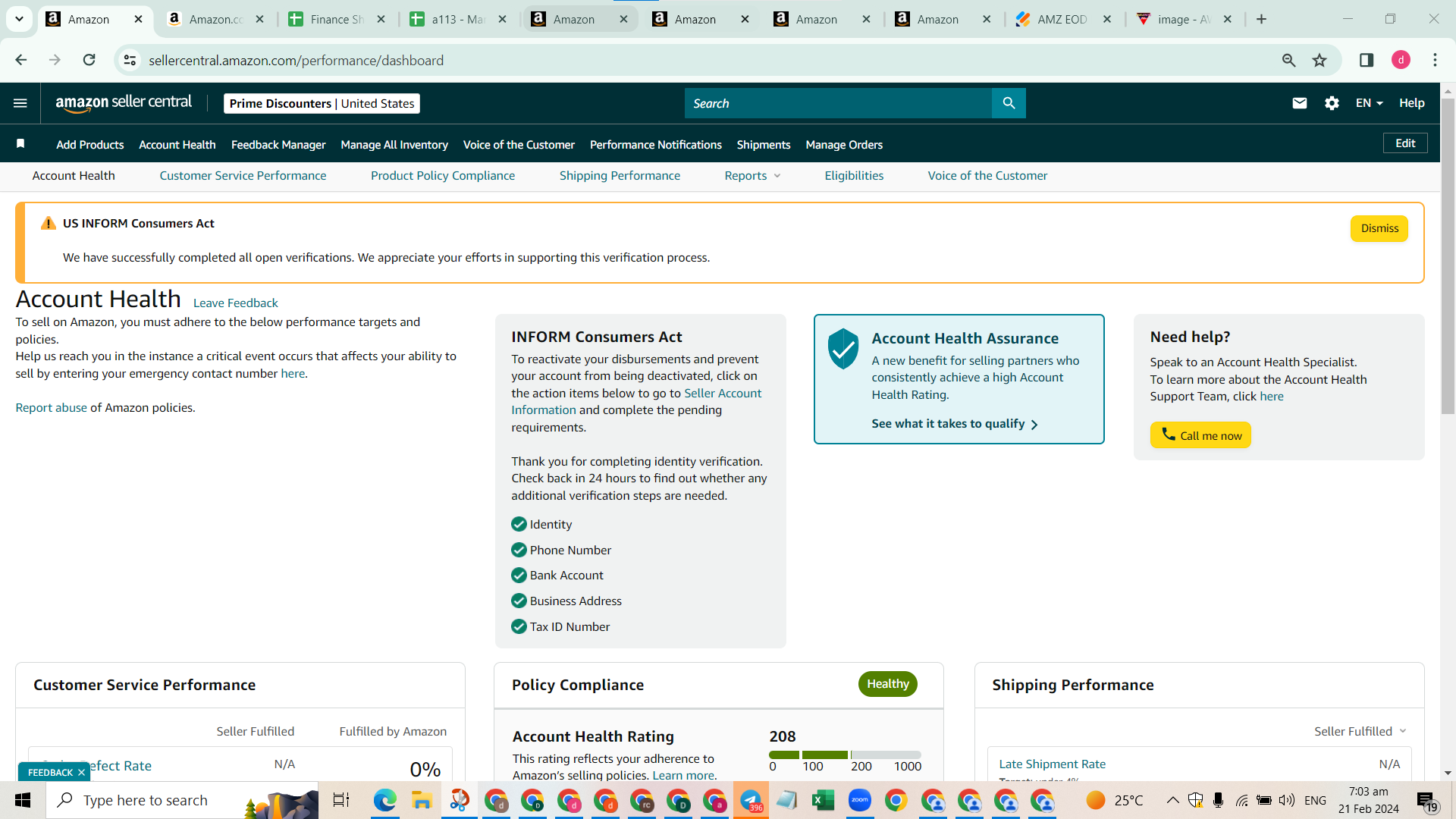
Task: Open the Customer Service Performance tab
Action: [x=243, y=175]
